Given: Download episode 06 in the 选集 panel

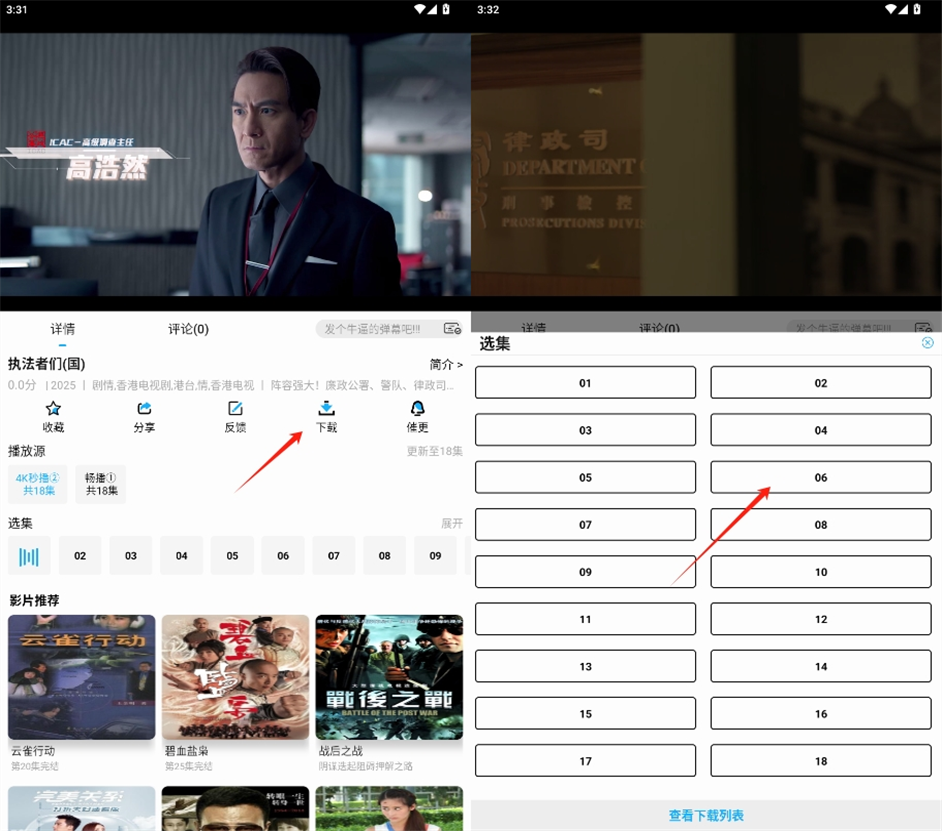Looking at the screenshot, I should point(821,477).
